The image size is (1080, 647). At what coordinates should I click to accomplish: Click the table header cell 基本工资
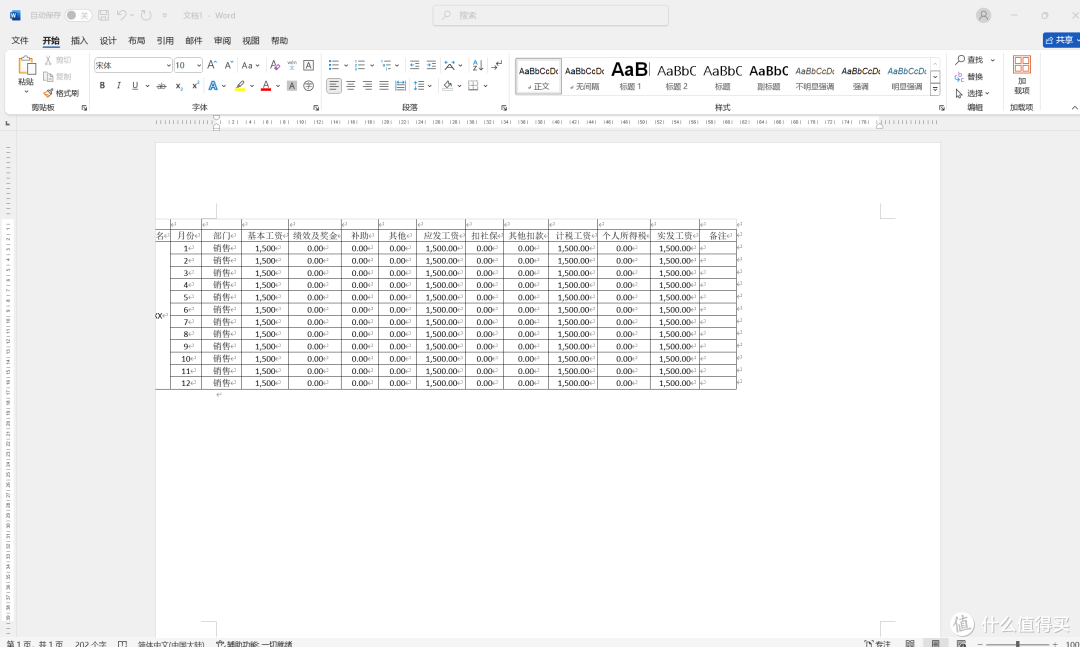pyautogui.click(x=265, y=236)
